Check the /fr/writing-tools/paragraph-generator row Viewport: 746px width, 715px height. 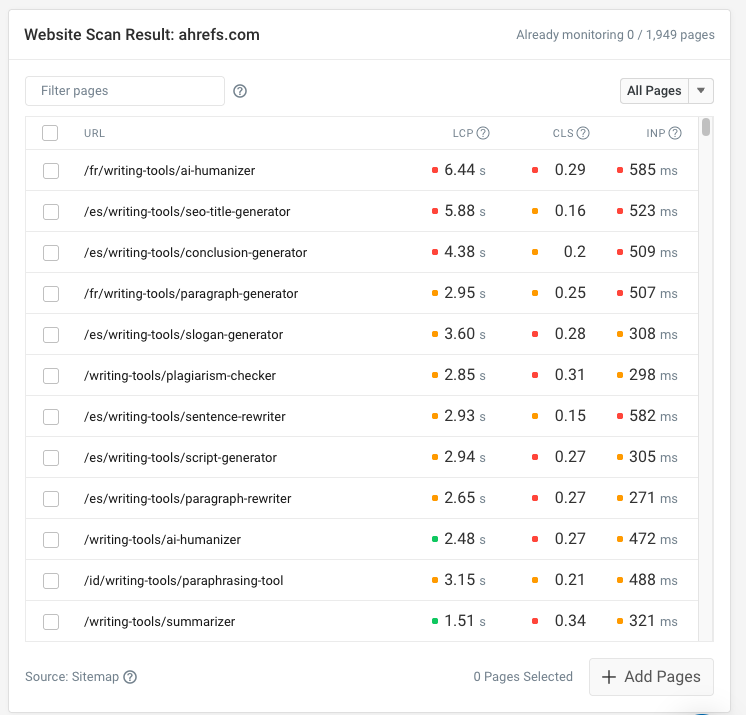[x=51, y=294]
